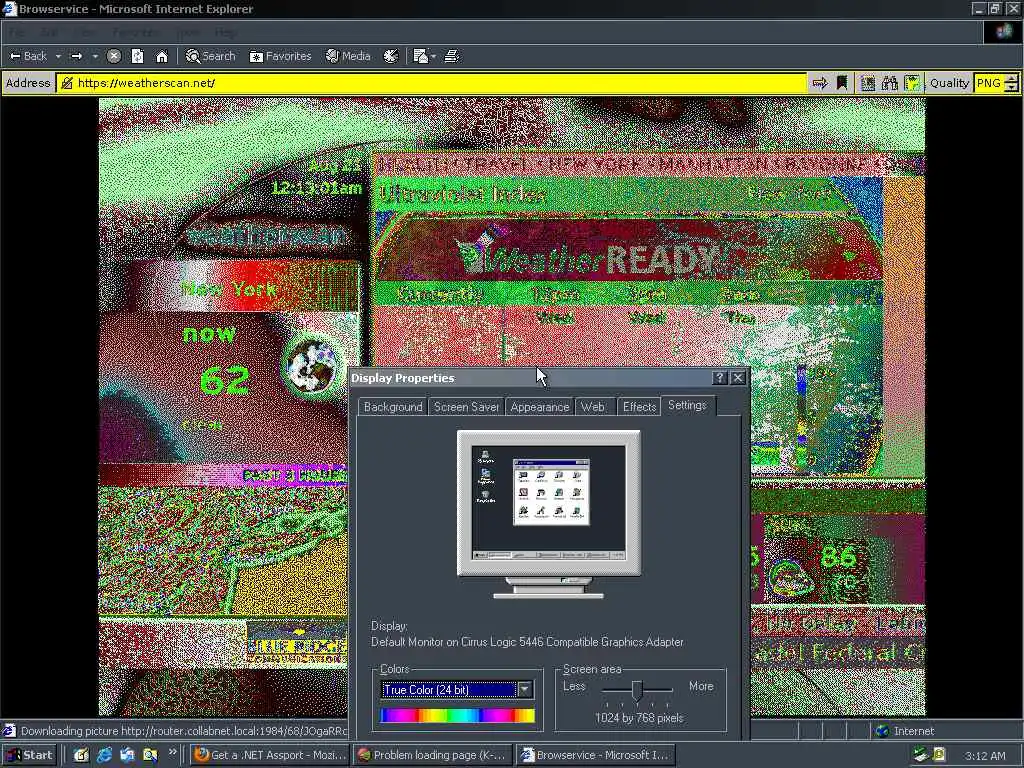Open the Colors True Color dropdown
Screen dimensions: 1024x768
456,690
